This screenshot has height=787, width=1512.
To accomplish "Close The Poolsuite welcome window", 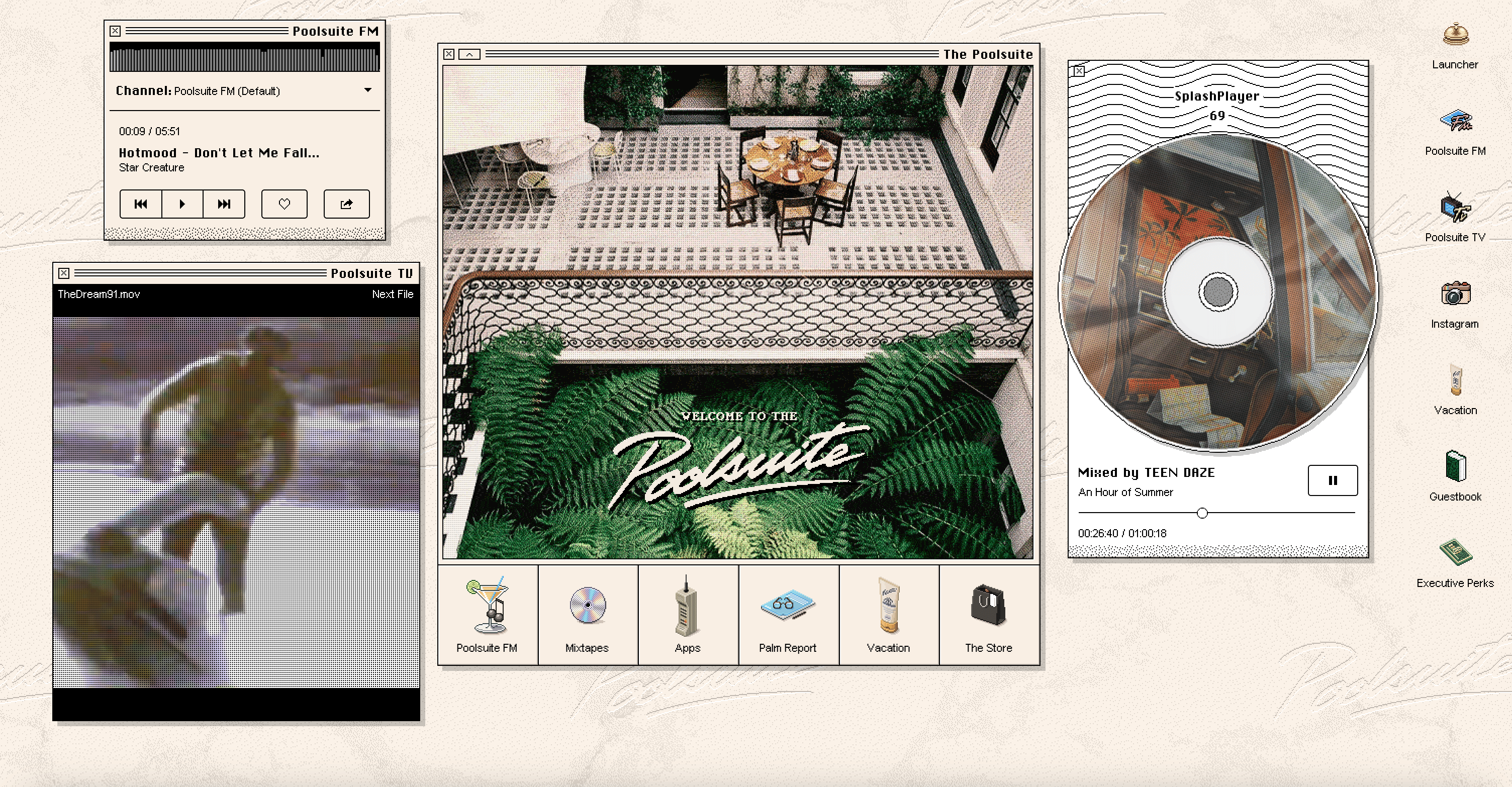I will click(449, 55).
